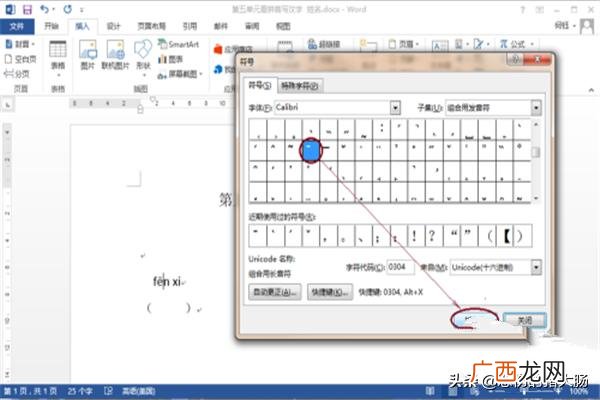Collapse the ribbon with the chevron arrow
Viewport: 600px width, 400px height.
point(591,90)
